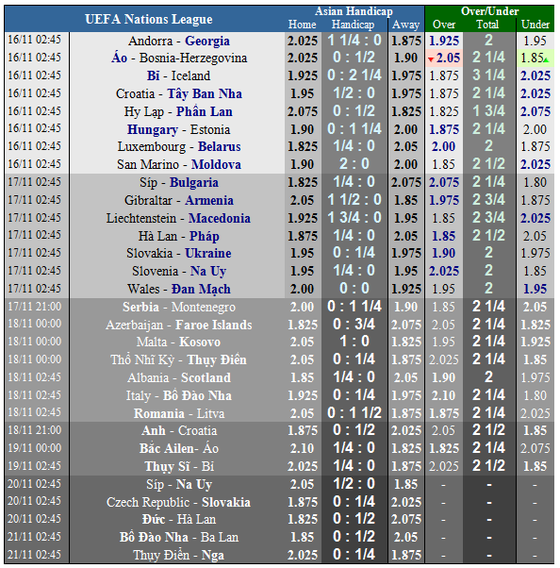Image resolution: width=560 pixels, height=568 pixels.
Task: Click the Asian Handicap column header
Action: point(354,11)
